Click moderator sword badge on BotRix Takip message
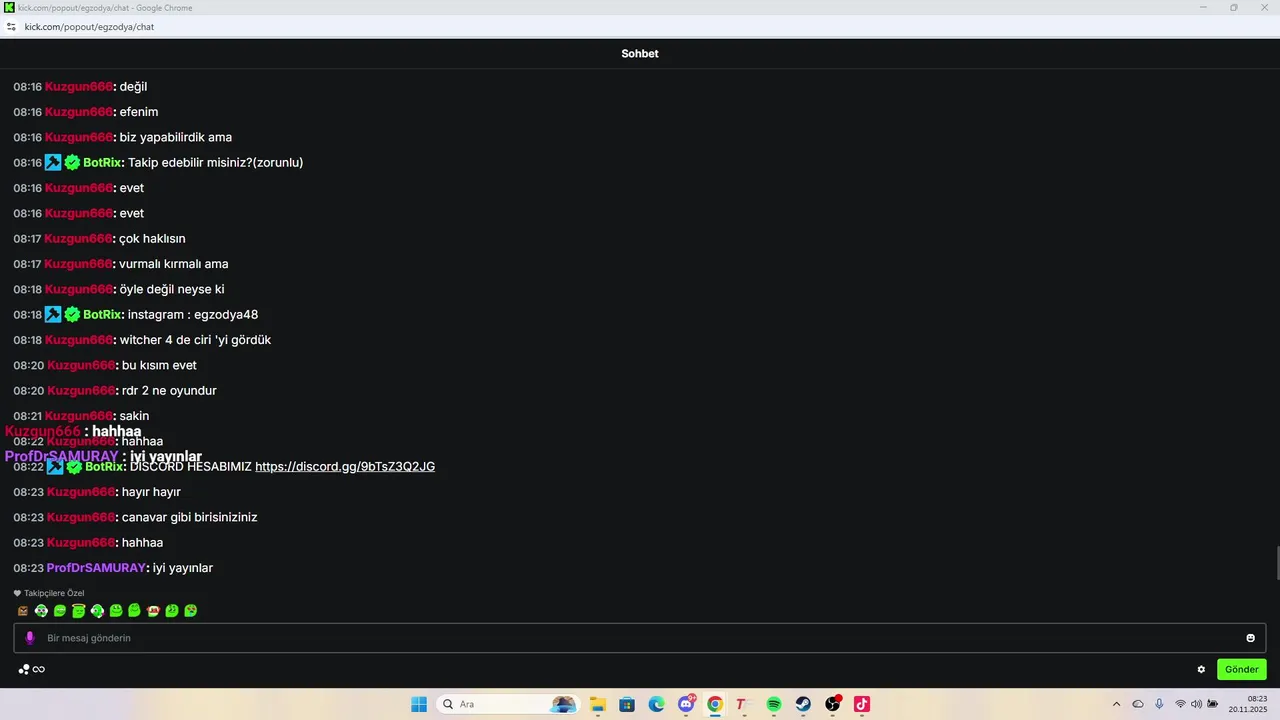 (53, 162)
